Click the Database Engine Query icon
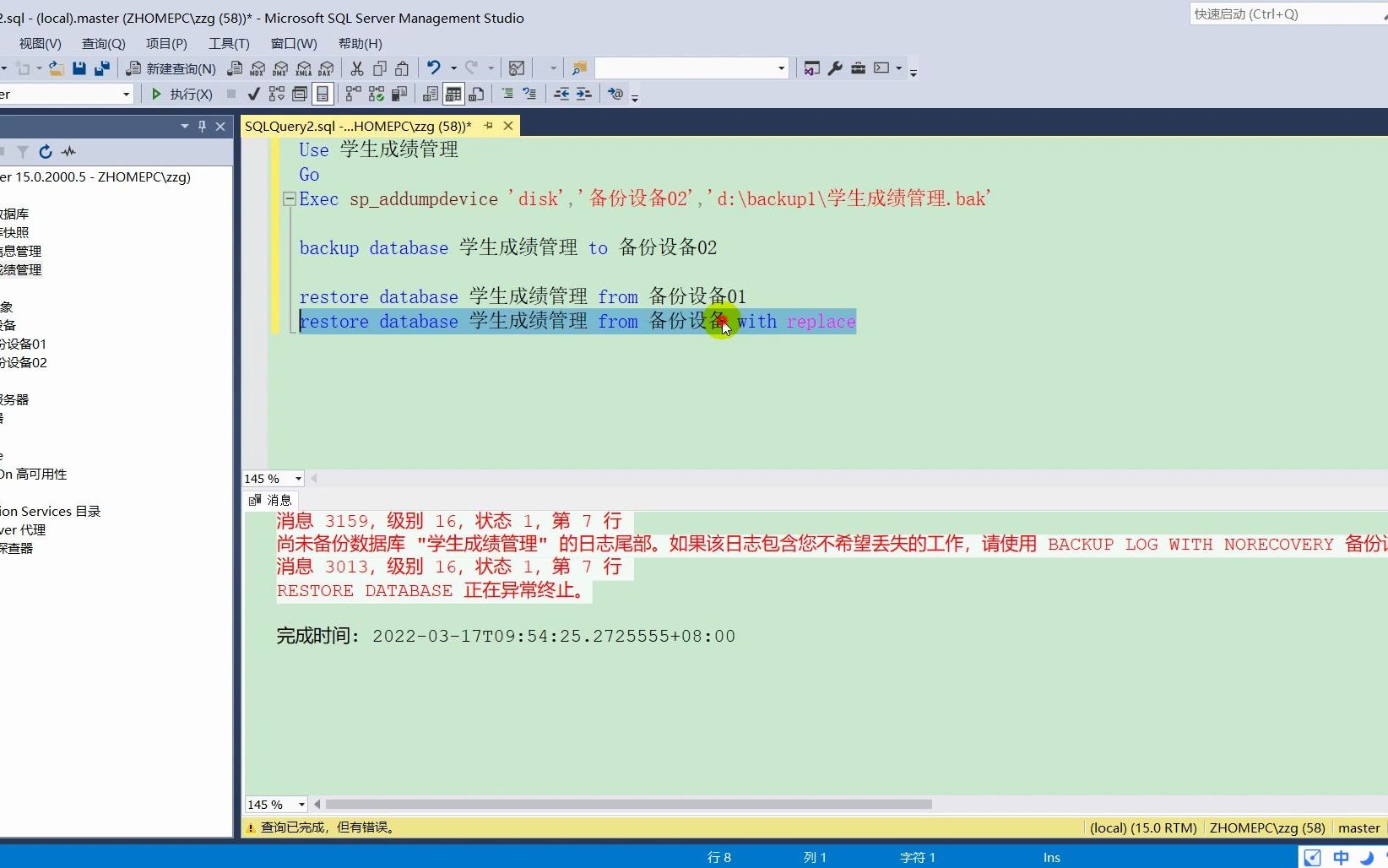This screenshot has width=1388, height=868. (x=235, y=68)
